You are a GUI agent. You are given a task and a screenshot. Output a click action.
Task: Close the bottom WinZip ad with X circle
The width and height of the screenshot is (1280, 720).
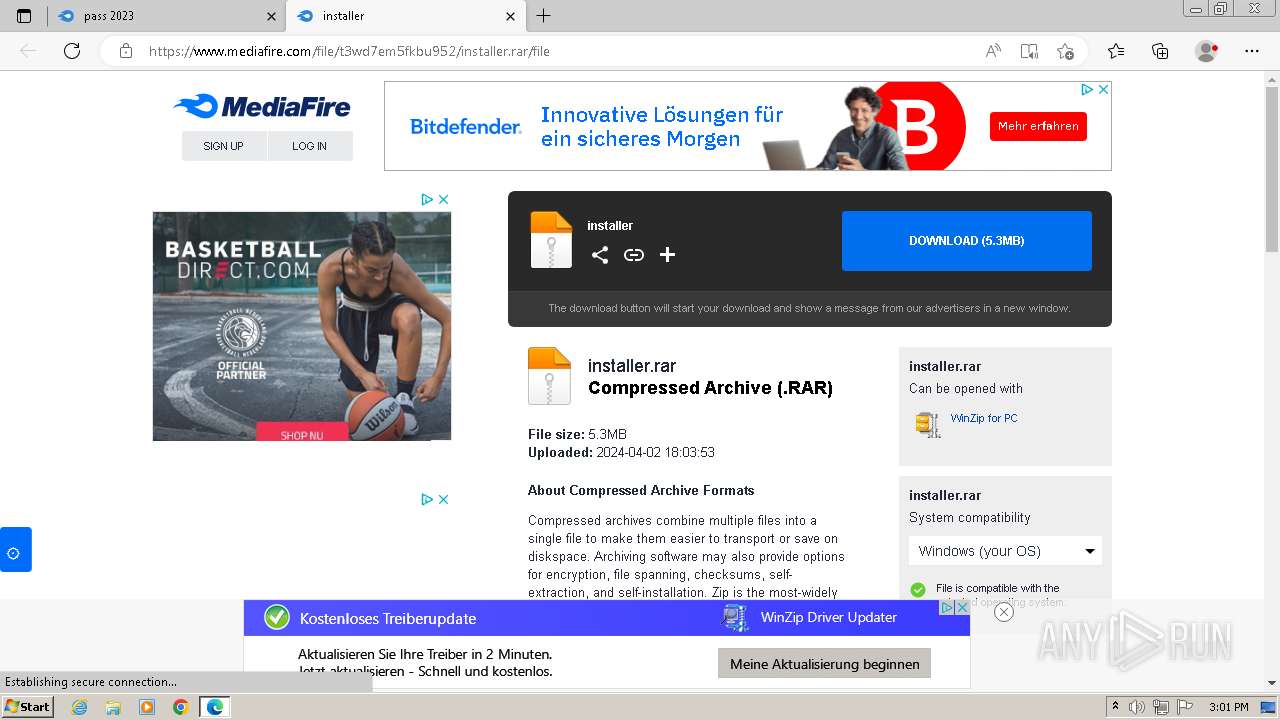point(1004,612)
